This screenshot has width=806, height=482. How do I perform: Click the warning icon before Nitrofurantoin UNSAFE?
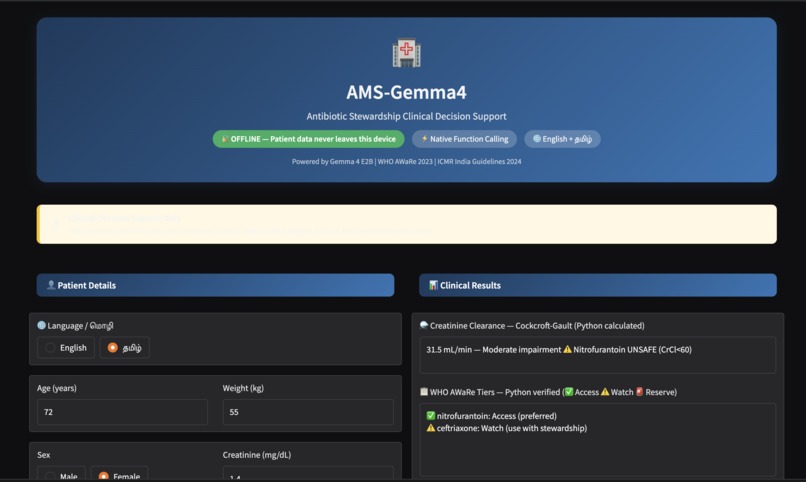567,349
